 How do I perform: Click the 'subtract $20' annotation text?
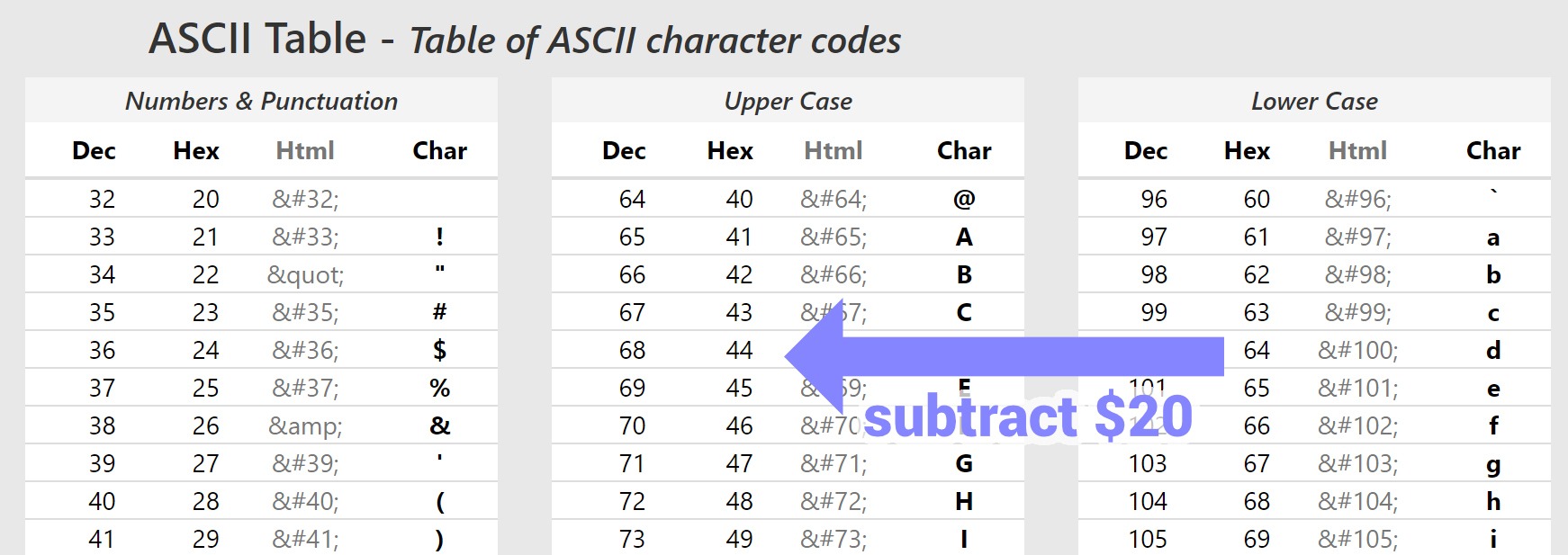point(1028,416)
